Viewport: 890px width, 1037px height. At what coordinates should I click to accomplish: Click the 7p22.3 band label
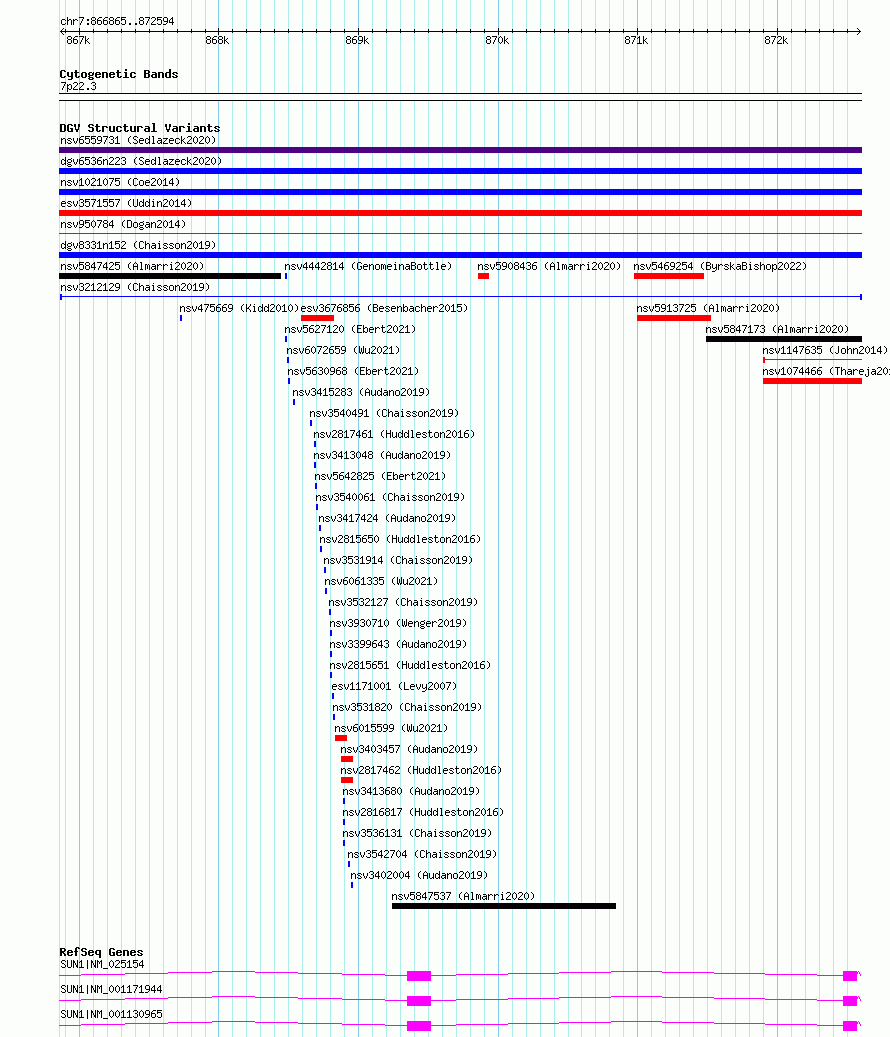78,87
